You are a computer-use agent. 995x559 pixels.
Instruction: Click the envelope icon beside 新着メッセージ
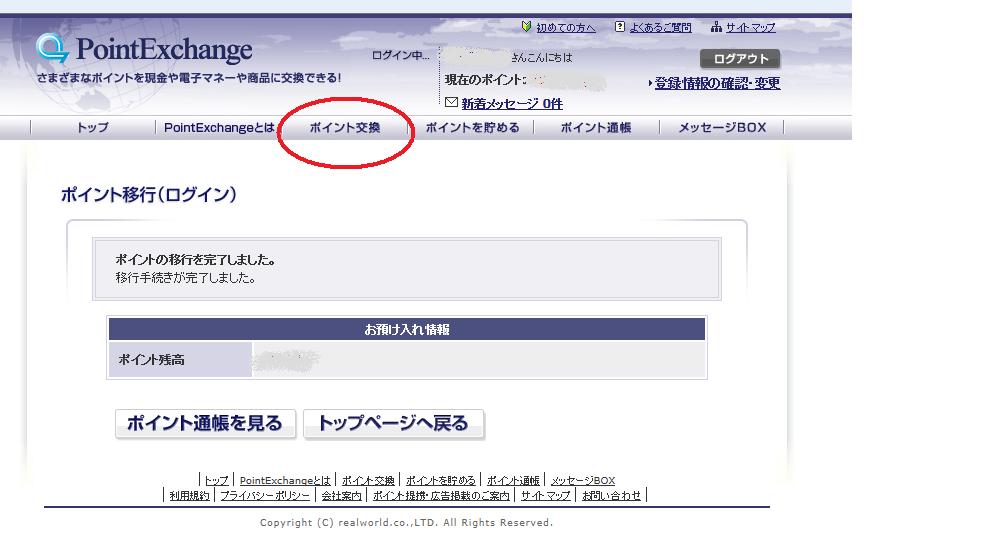[451, 103]
